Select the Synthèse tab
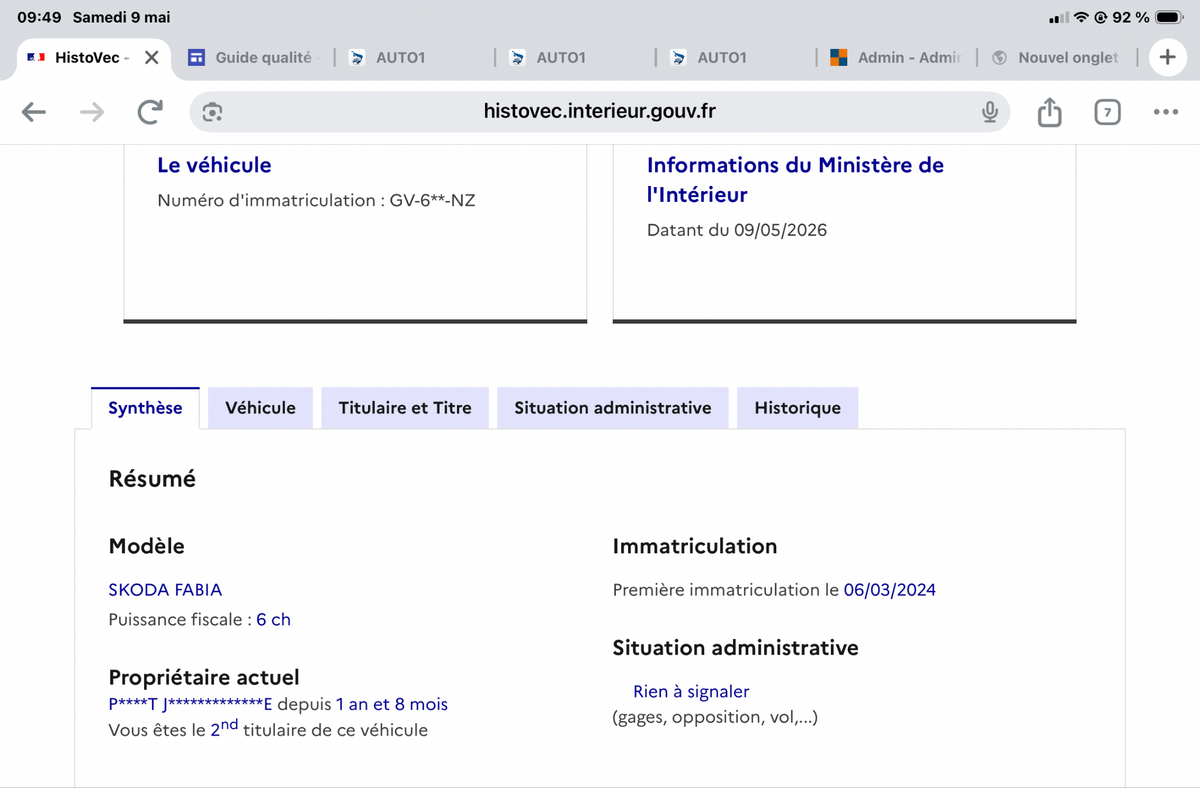The width and height of the screenshot is (1200, 788). click(145, 408)
